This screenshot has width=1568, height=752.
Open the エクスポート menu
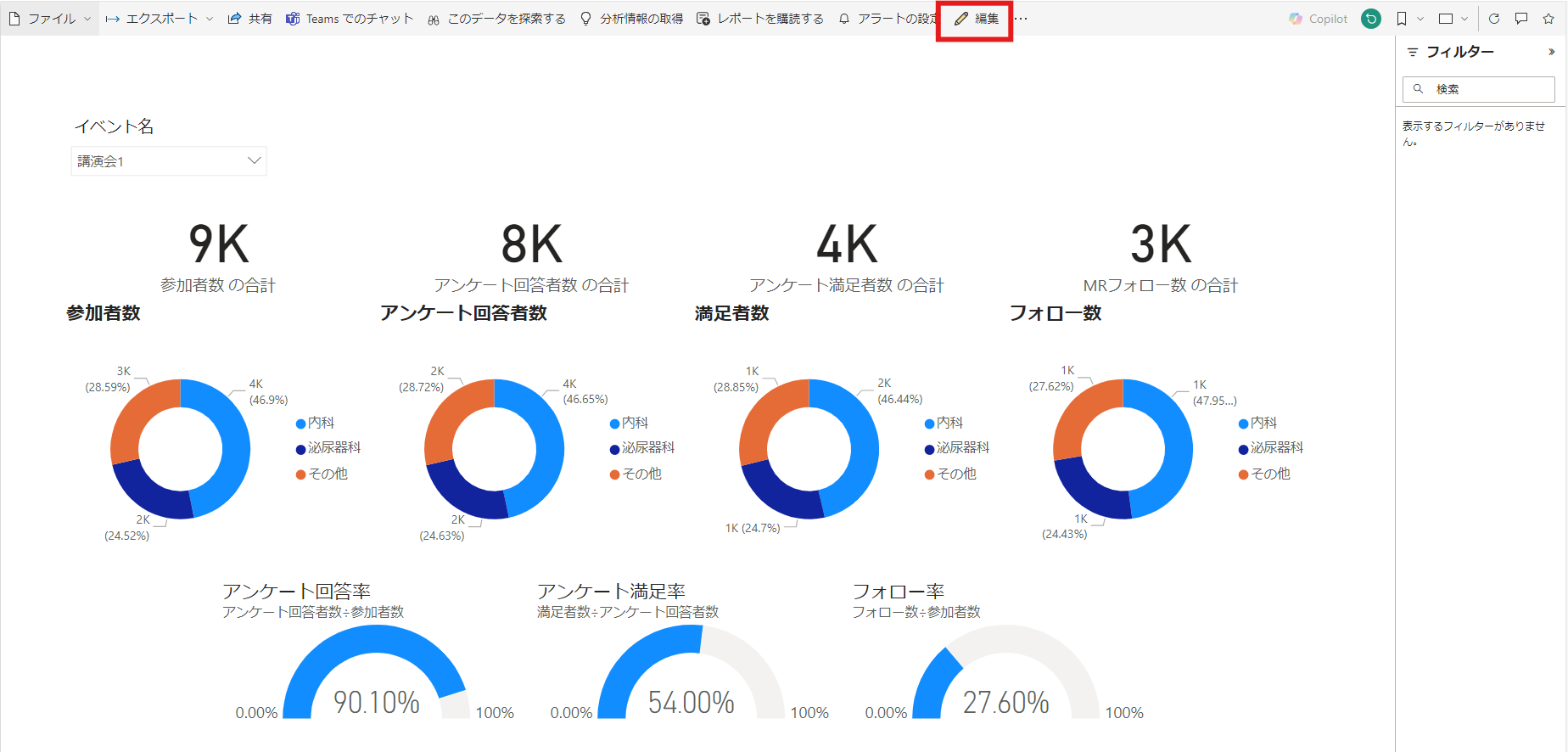pyautogui.click(x=159, y=19)
